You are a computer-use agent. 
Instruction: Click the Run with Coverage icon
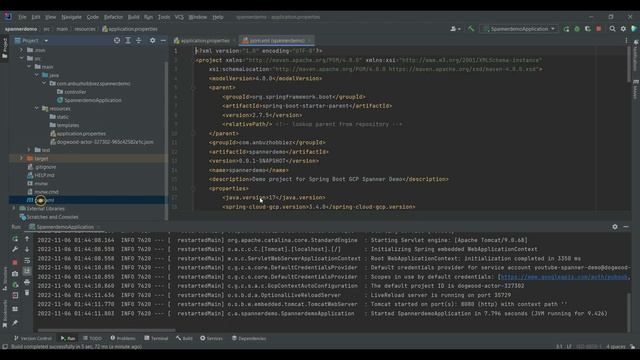[x=588, y=29]
